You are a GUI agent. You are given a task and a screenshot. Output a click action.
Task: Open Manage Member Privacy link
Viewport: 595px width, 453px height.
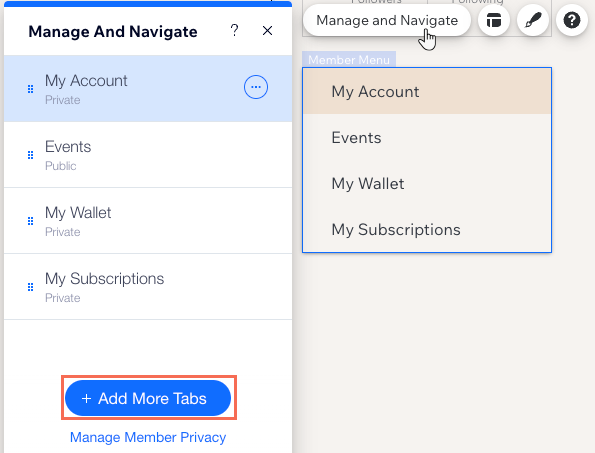[148, 437]
